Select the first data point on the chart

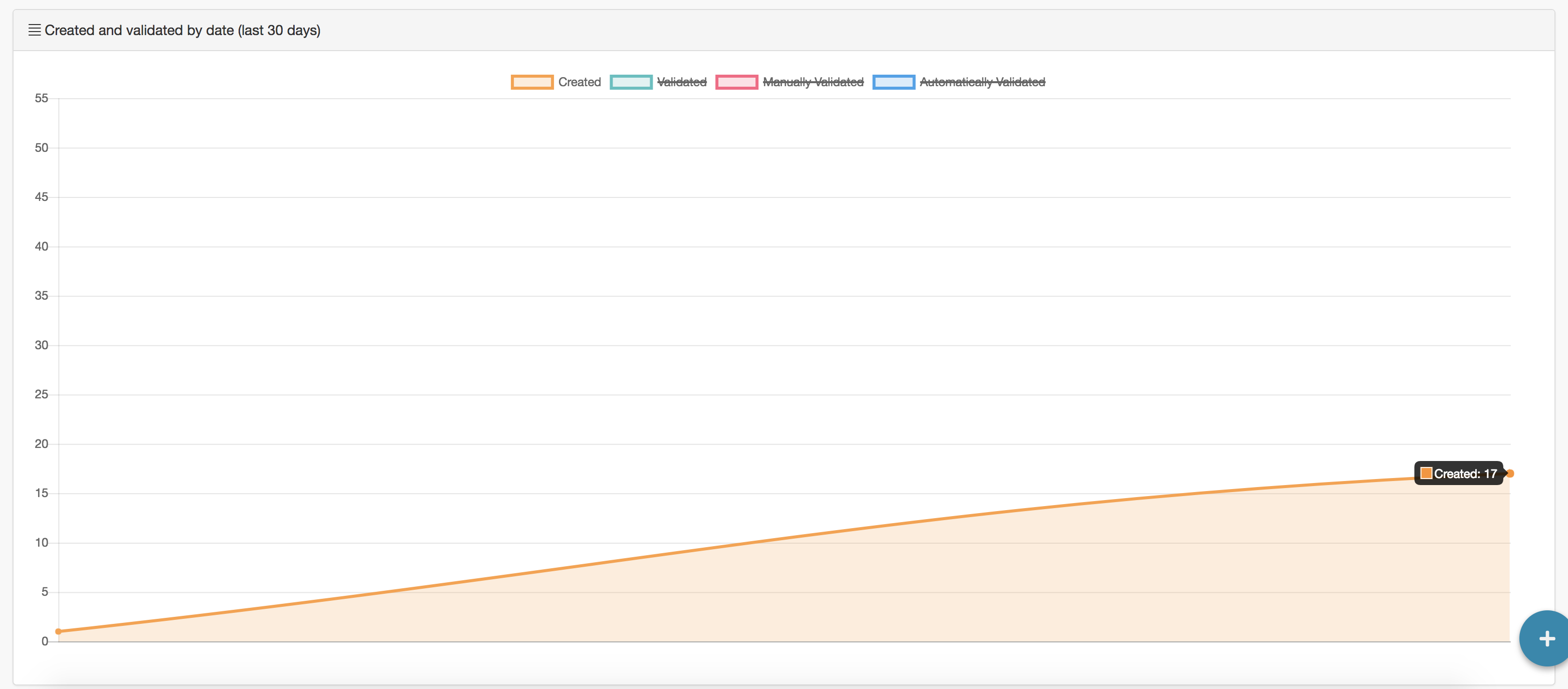[59, 631]
